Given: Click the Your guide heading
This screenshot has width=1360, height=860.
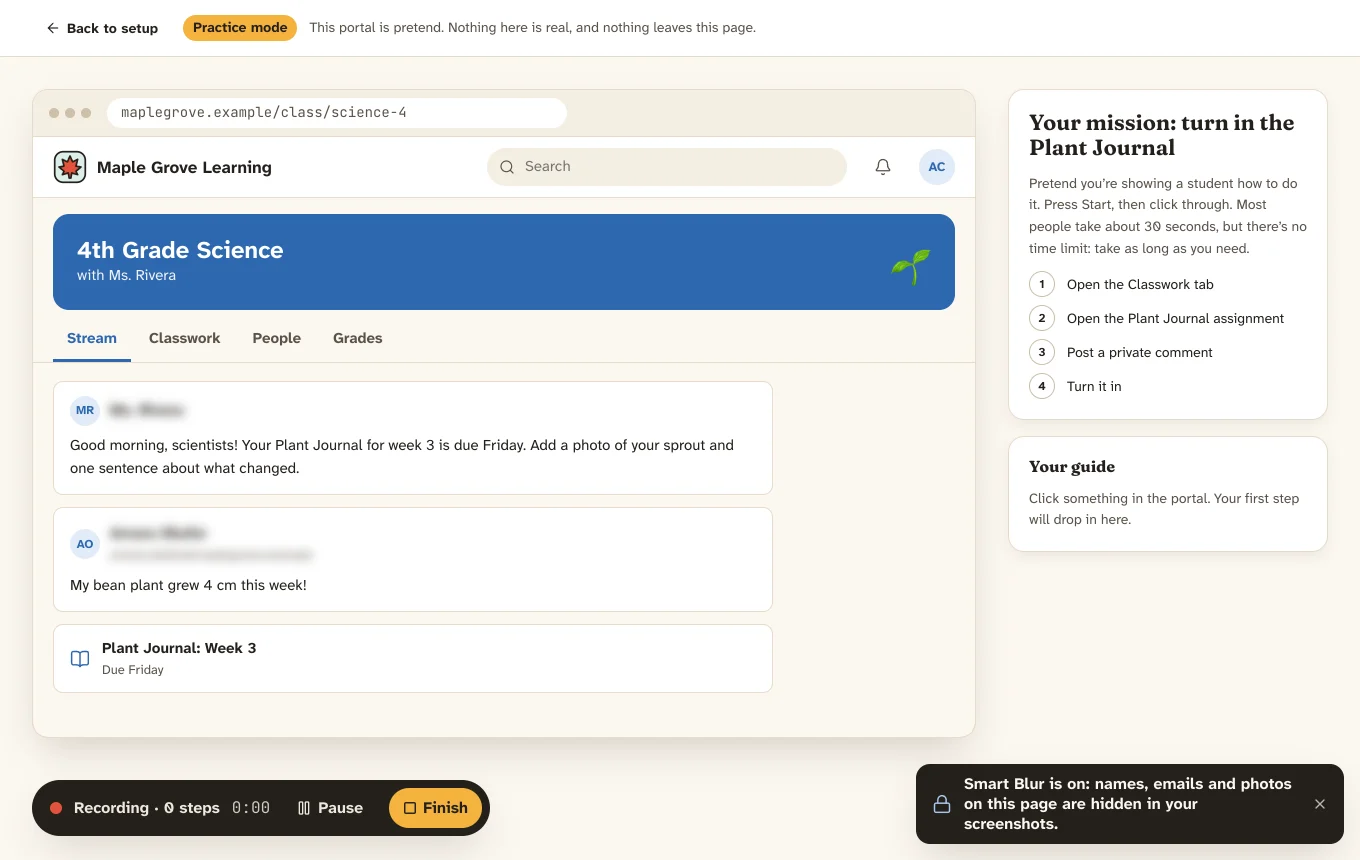Looking at the screenshot, I should (x=1072, y=466).
